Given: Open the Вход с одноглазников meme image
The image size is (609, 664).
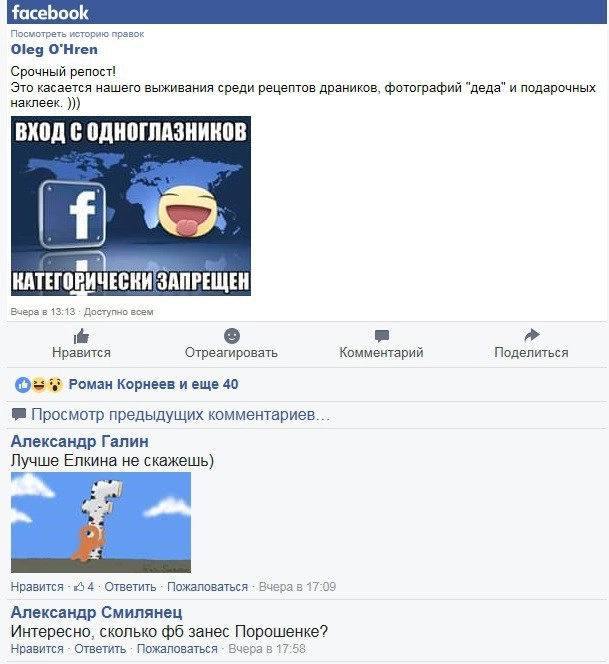Looking at the screenshot, I should tap(131, 206).
